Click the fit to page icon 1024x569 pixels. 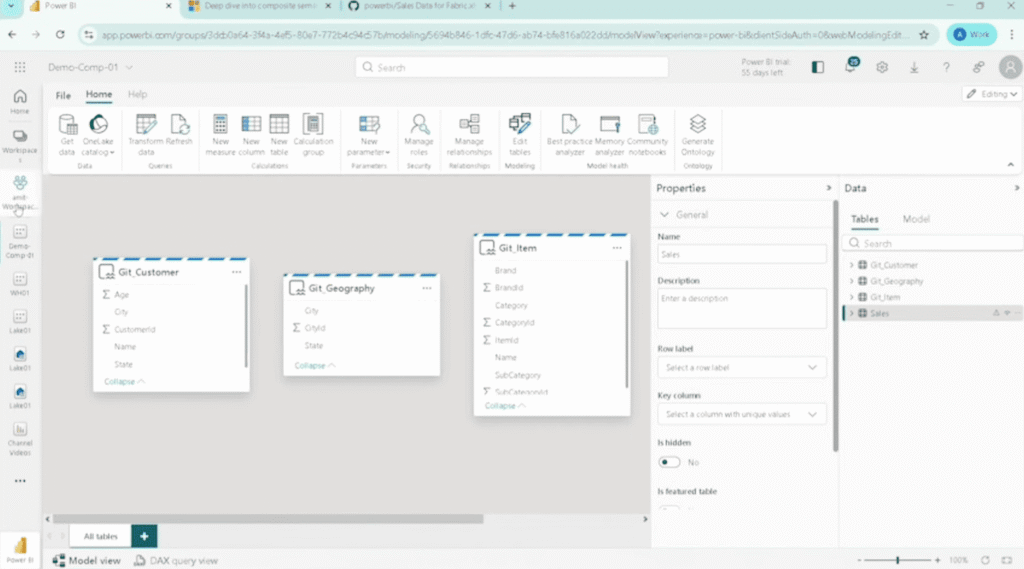(1007, 561)
